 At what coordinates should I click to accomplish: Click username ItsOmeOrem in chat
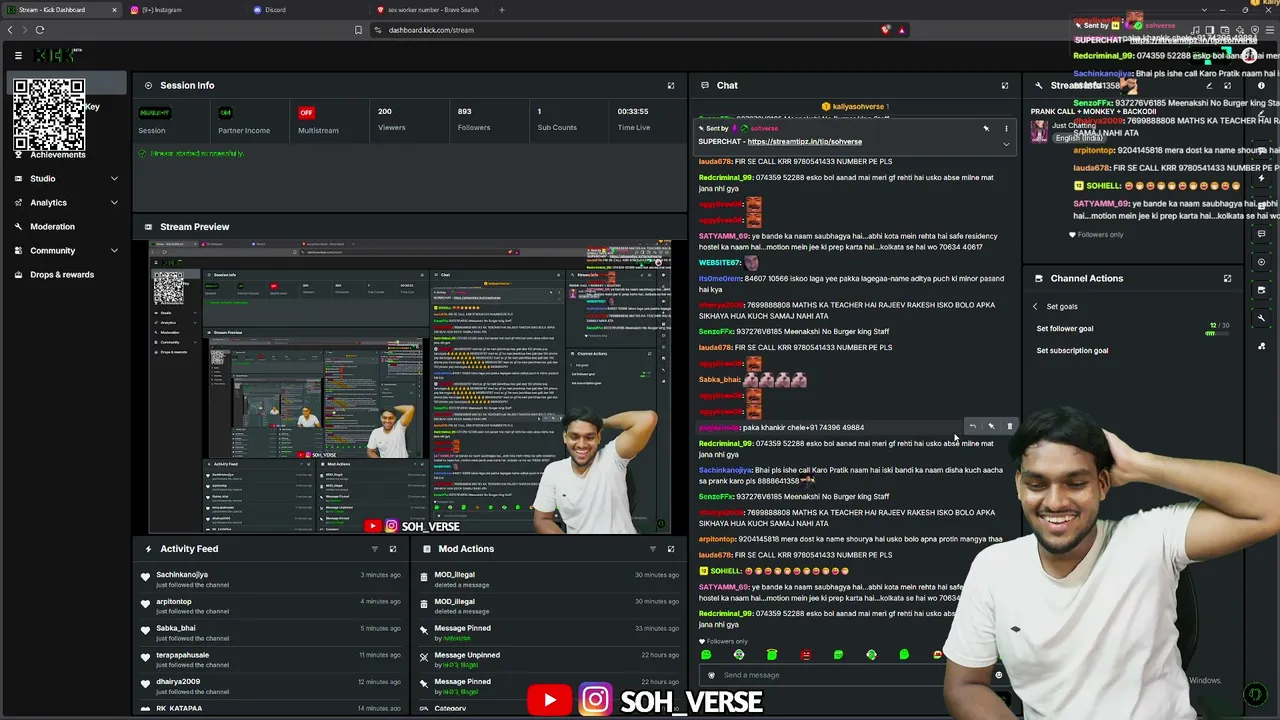click(x=720, y=279)
